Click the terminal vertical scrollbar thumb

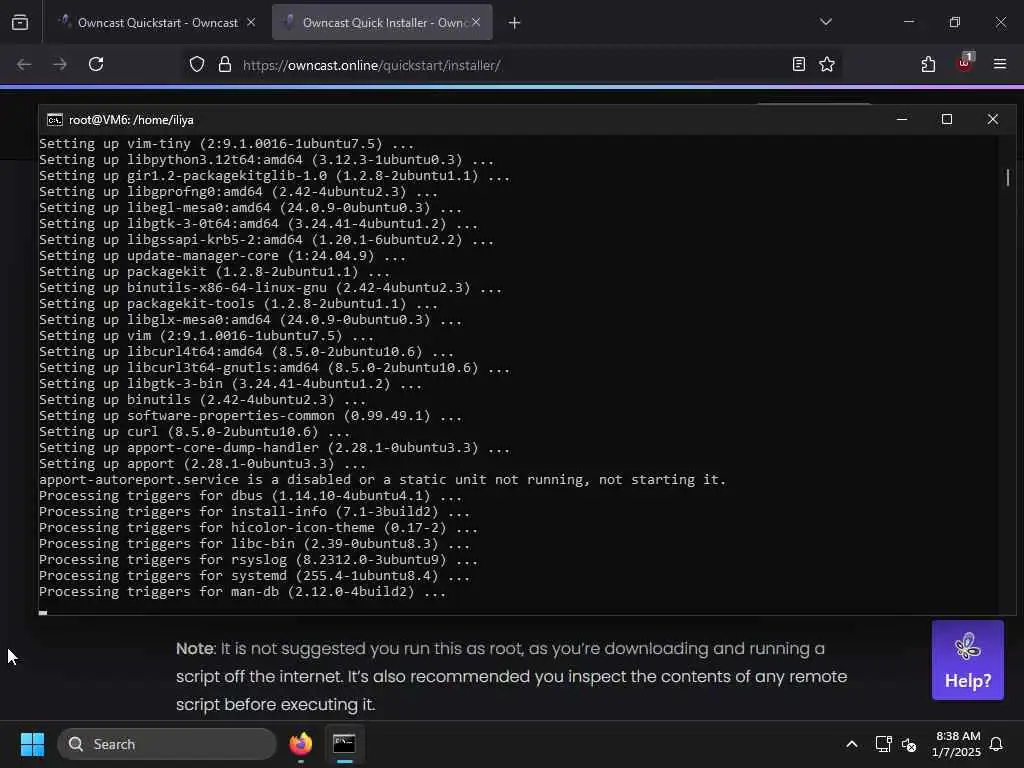(1008, 177)
